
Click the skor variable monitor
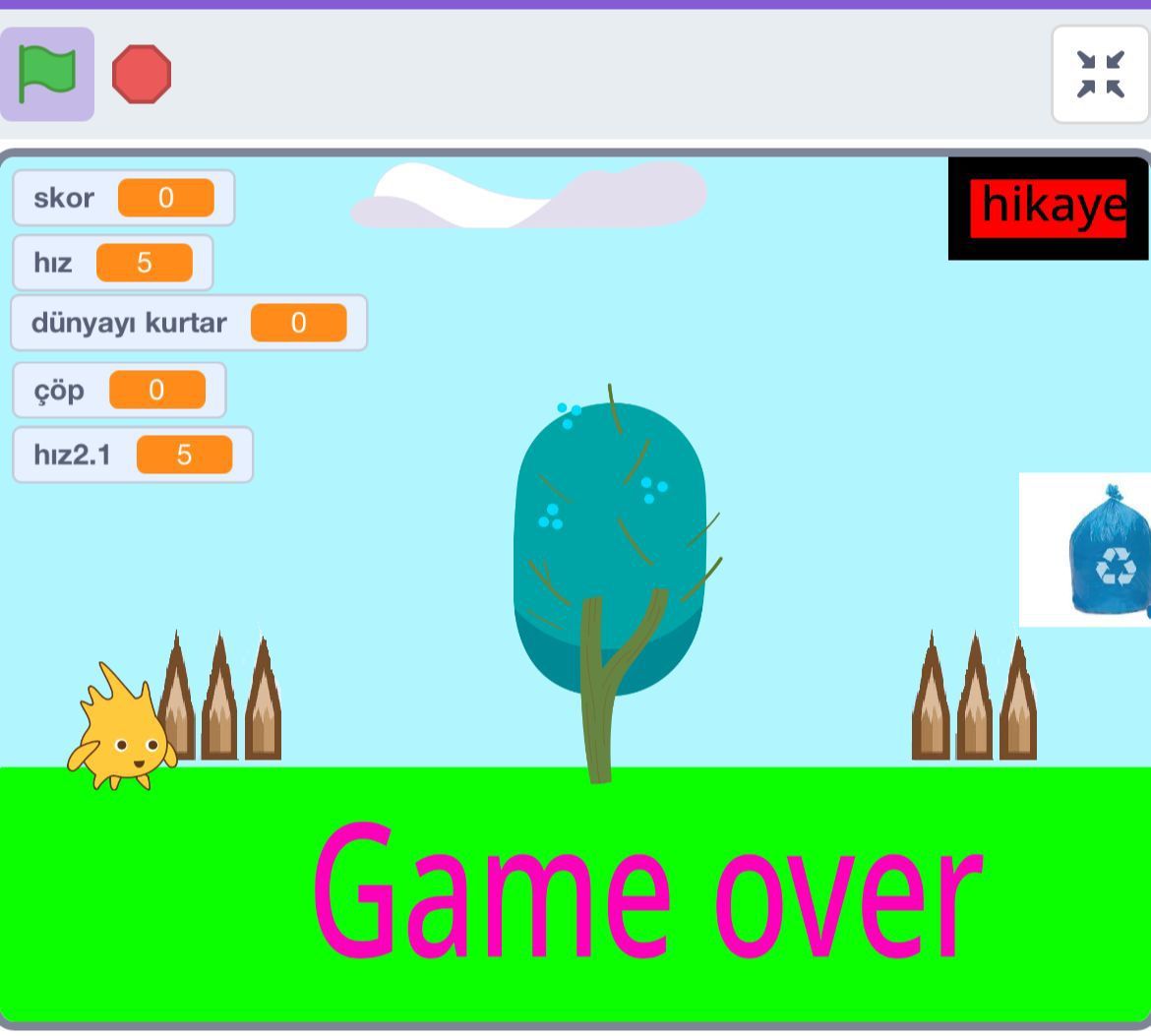(123, 198)
